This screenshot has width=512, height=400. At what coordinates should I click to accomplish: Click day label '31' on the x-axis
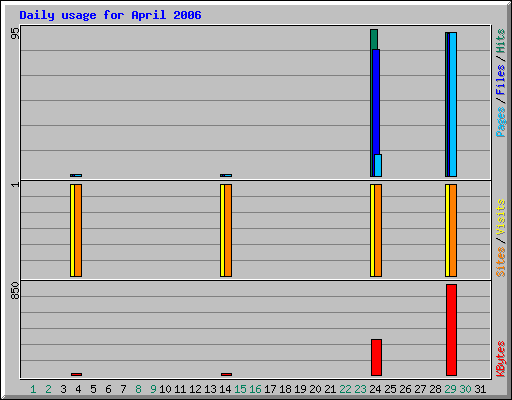point(480,389)
